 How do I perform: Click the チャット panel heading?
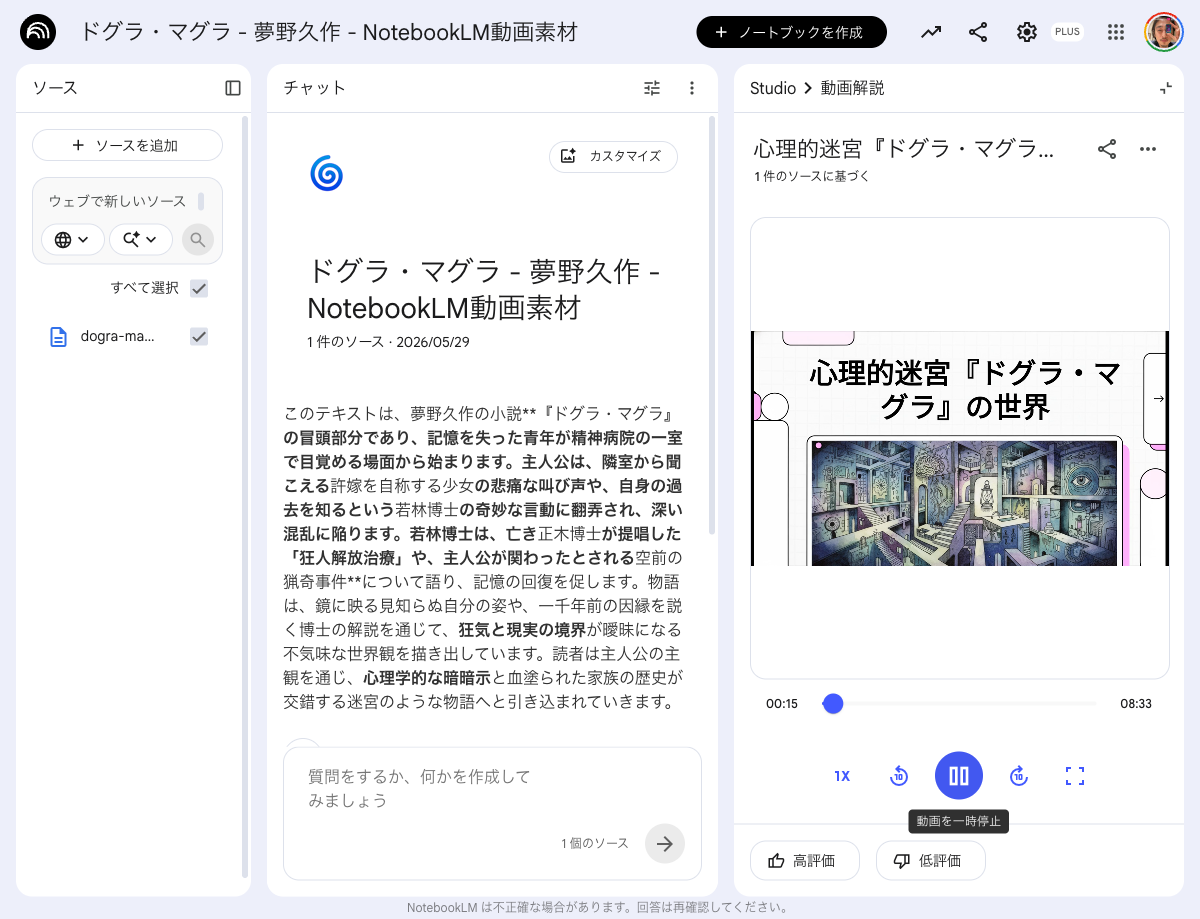315,88
